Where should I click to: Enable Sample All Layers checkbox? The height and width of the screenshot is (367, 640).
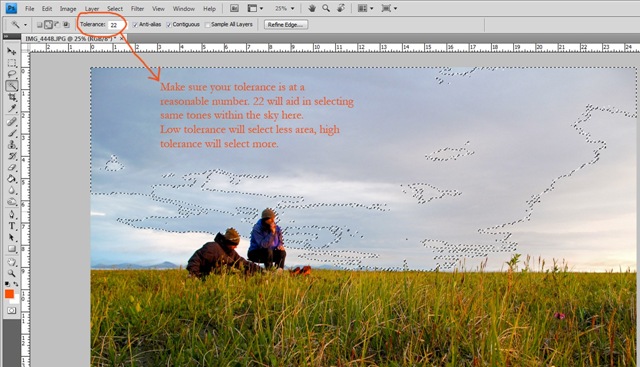(x=207, y=25)
